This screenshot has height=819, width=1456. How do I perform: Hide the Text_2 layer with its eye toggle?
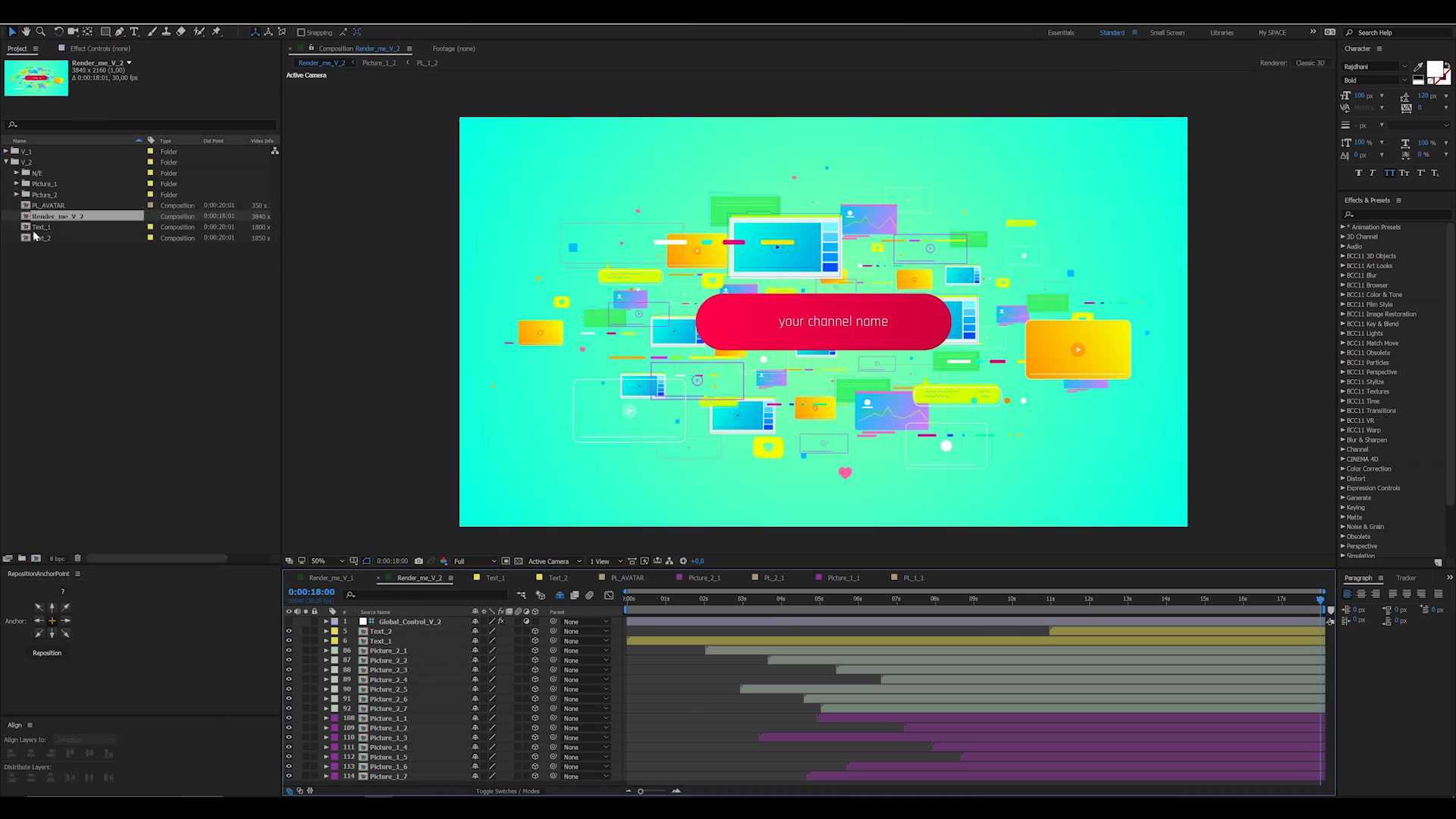coord(289,631)
